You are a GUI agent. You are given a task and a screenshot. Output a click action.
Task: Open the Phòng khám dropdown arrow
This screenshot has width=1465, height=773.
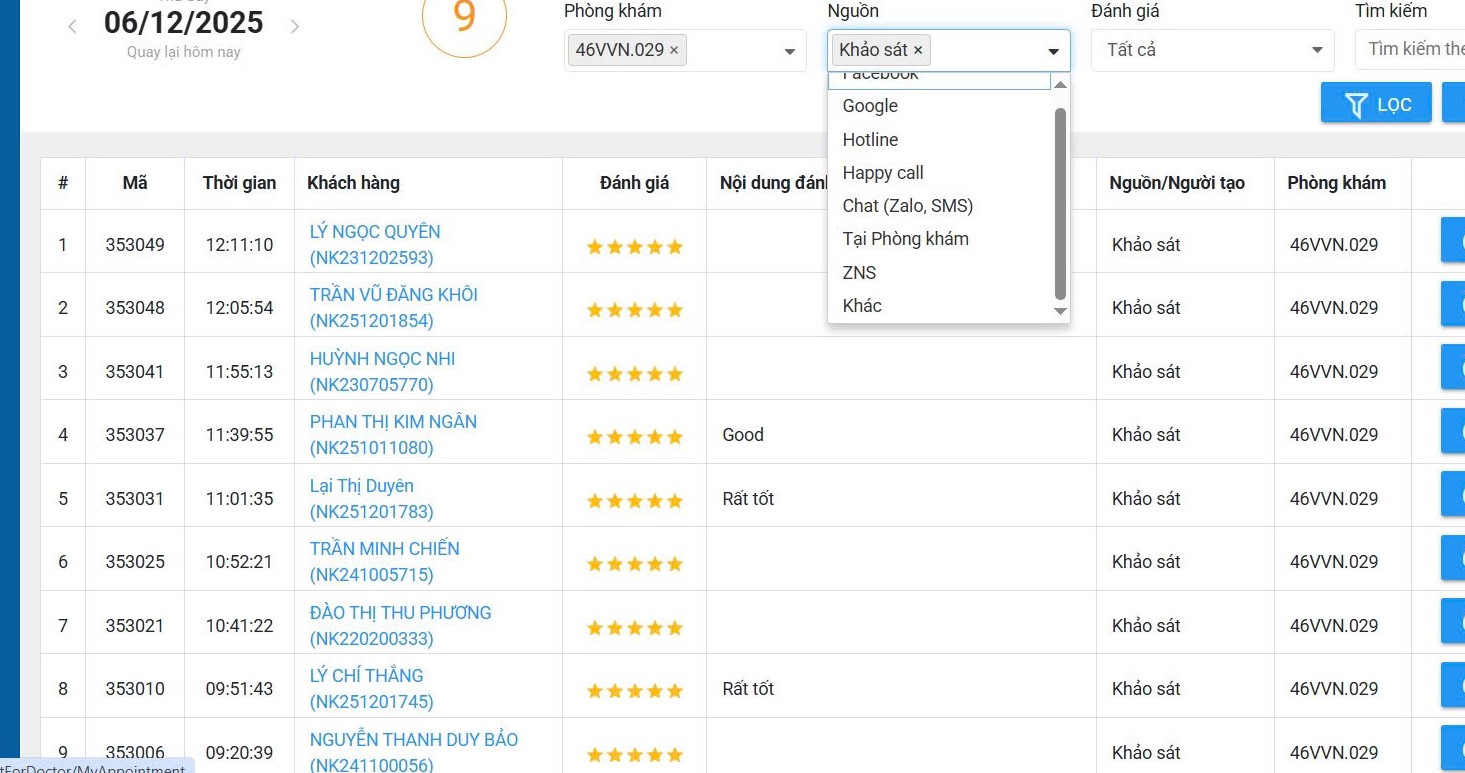[789, 51]
